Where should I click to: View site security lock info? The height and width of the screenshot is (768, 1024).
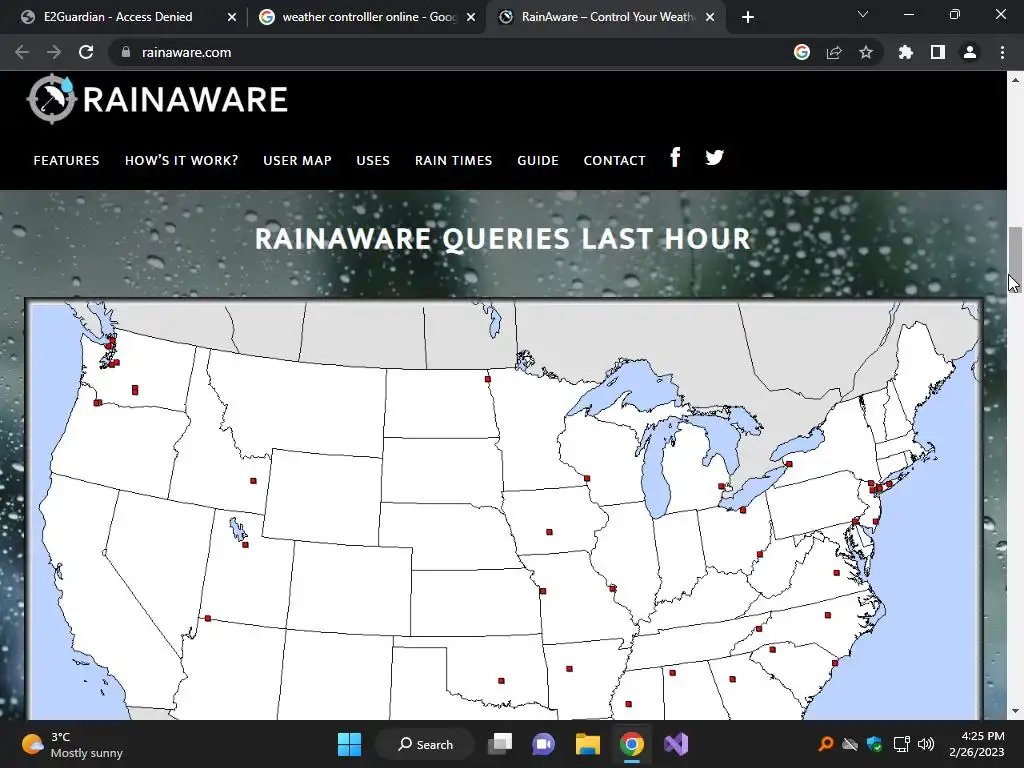(125, 52)
